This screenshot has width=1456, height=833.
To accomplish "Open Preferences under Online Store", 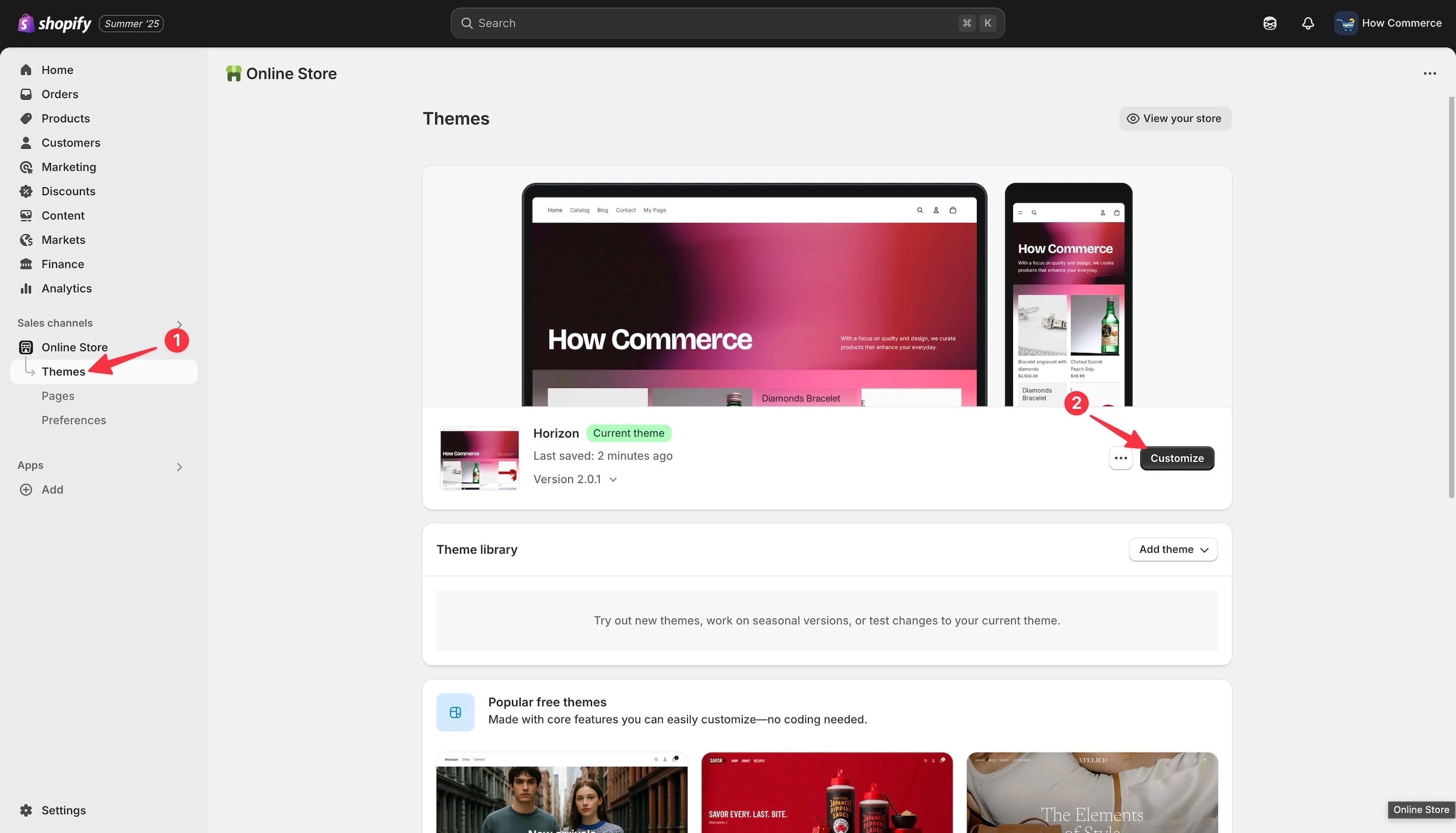I will pos(74,420).
